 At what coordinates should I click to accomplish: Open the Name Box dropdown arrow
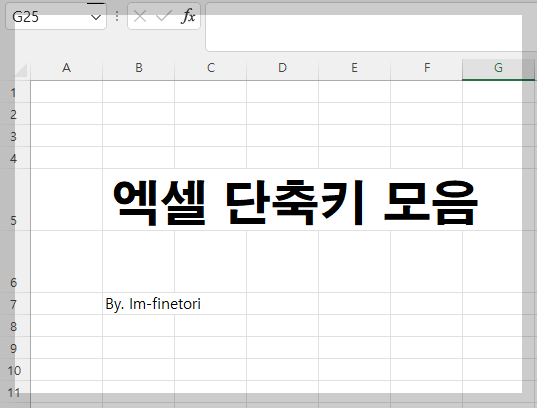coord(96,17)
